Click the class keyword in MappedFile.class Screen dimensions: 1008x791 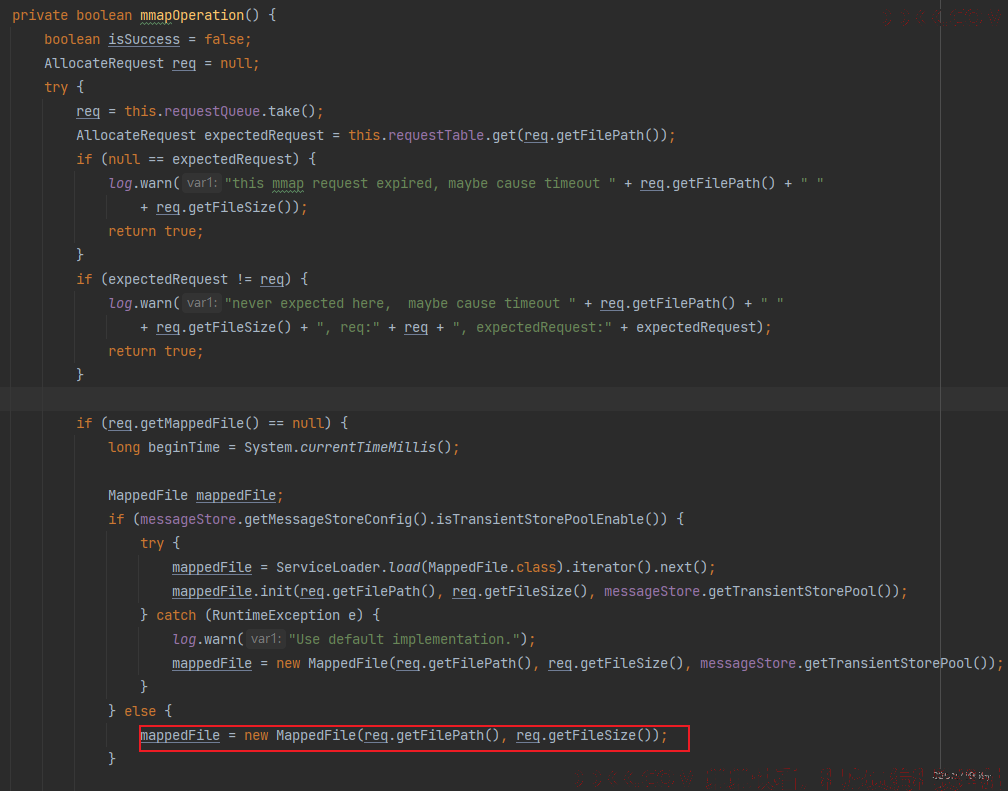click(x=536, y=567)
